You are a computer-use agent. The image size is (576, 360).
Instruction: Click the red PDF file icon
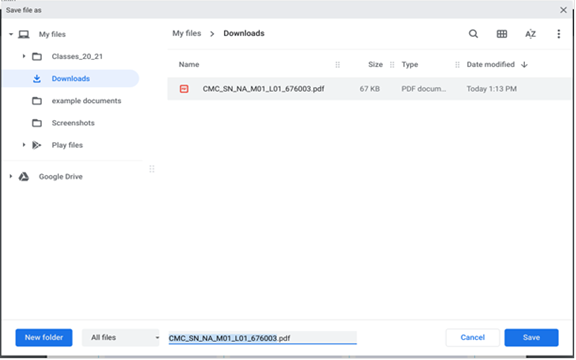pyautogui.click(x=184, y=89)
